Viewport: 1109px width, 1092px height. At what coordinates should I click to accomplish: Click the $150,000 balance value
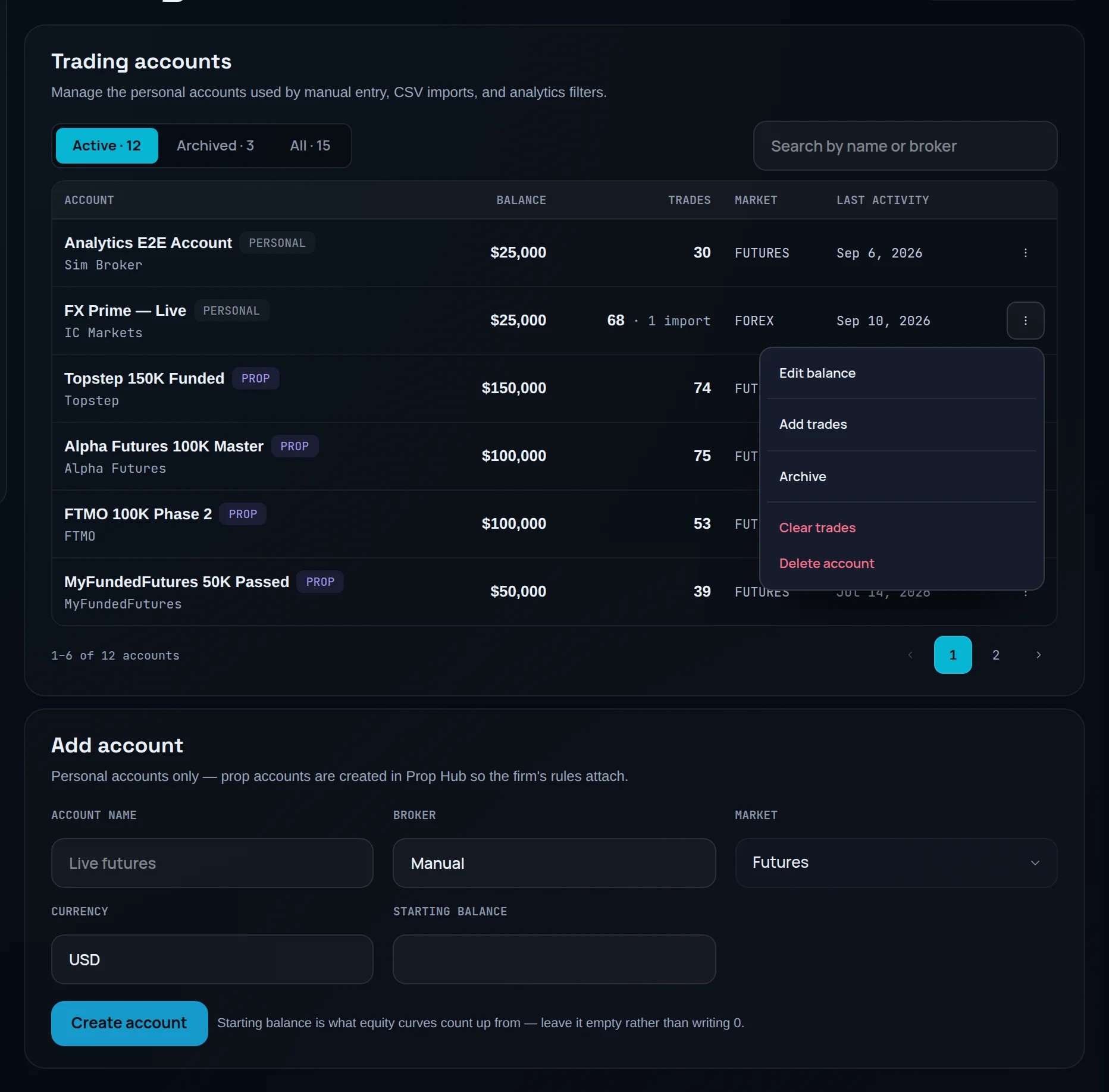tap(514, 388)
